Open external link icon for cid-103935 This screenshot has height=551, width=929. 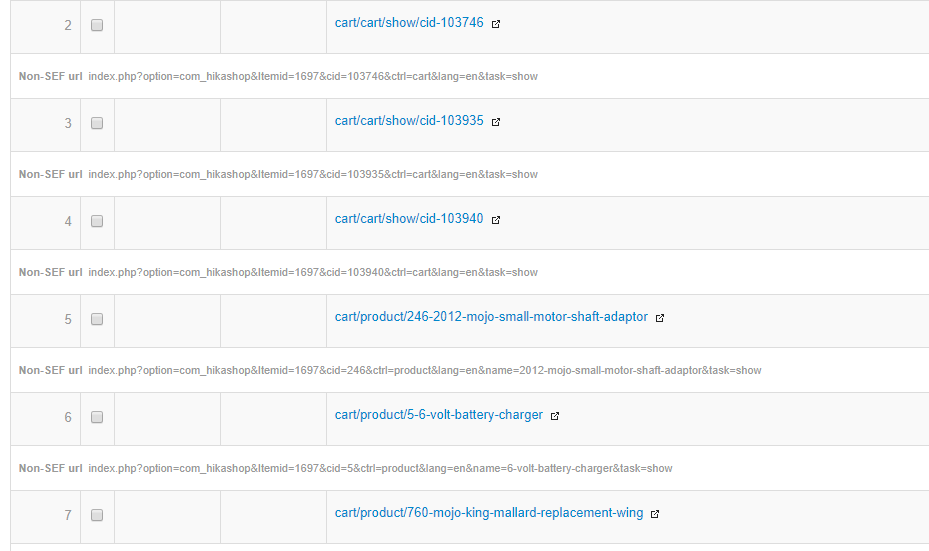coord(496,122)
